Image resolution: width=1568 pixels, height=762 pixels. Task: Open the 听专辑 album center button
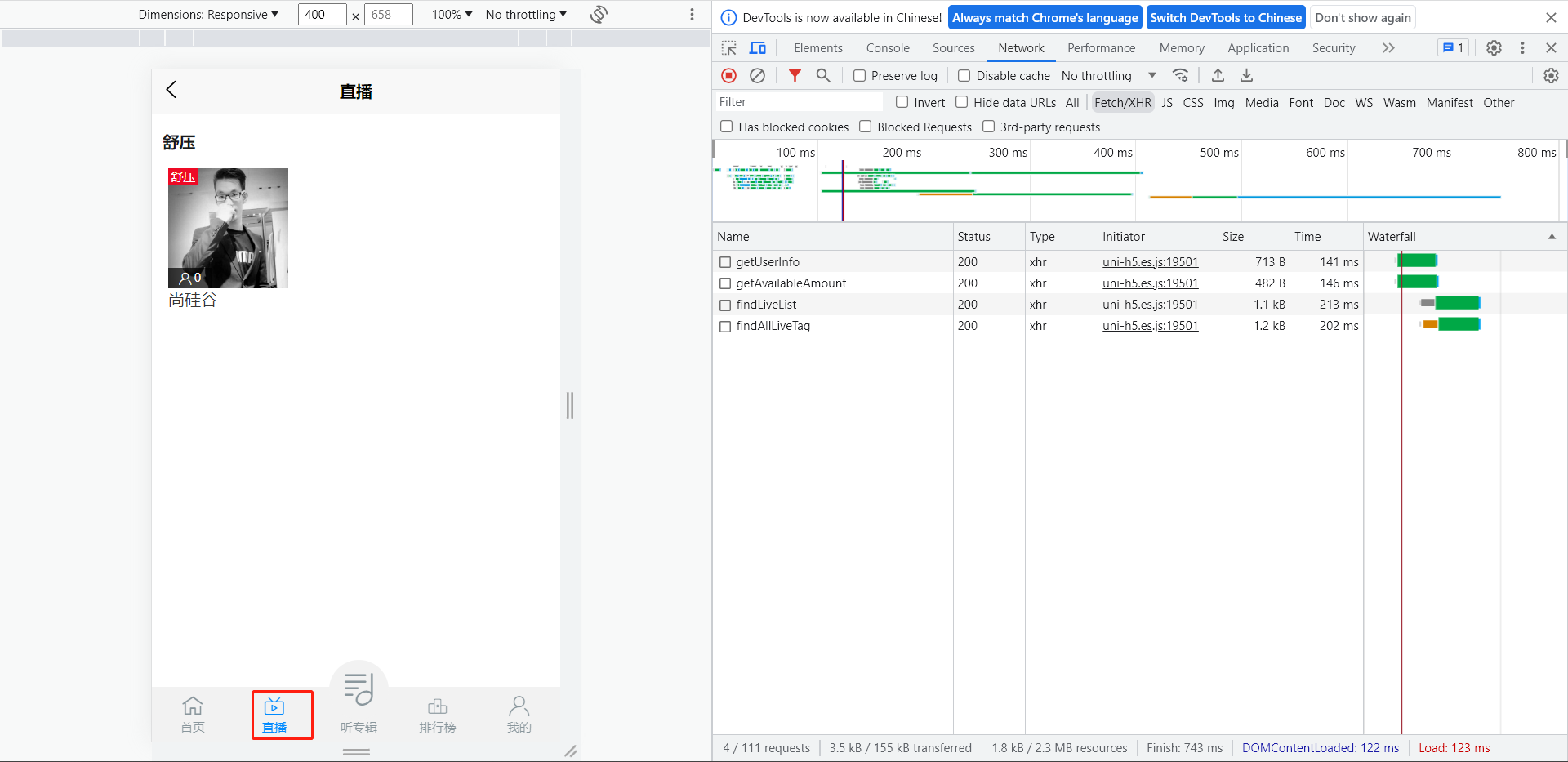tap(359, 691)
